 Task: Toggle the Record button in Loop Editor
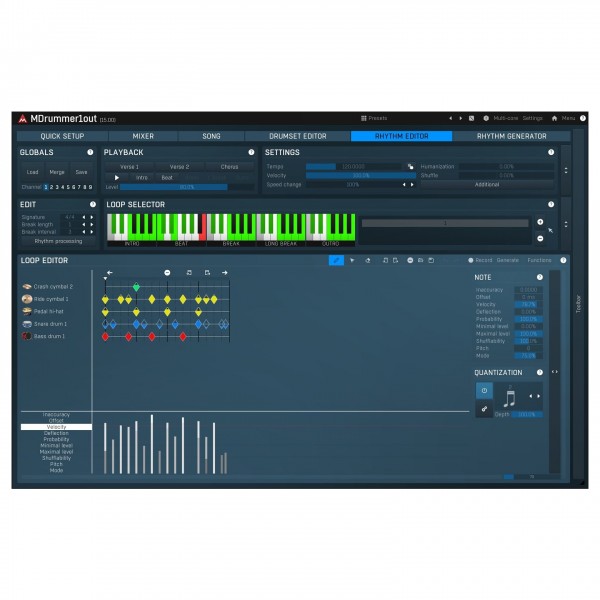480,260
